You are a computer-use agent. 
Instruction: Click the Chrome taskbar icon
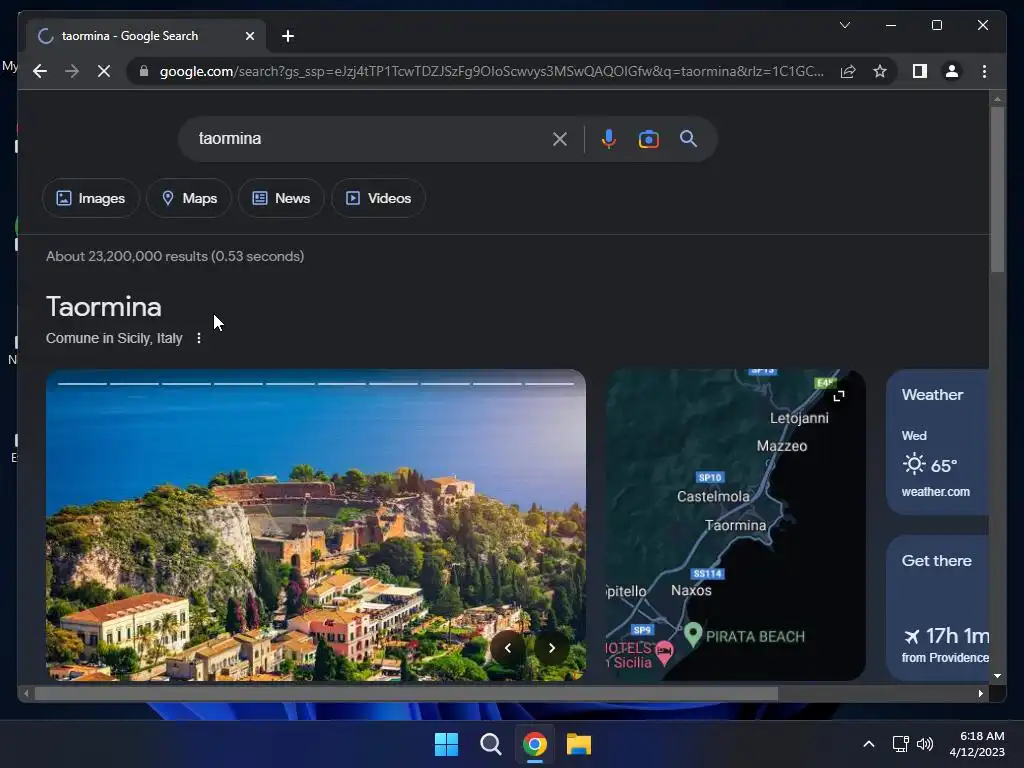coord(534,744)
